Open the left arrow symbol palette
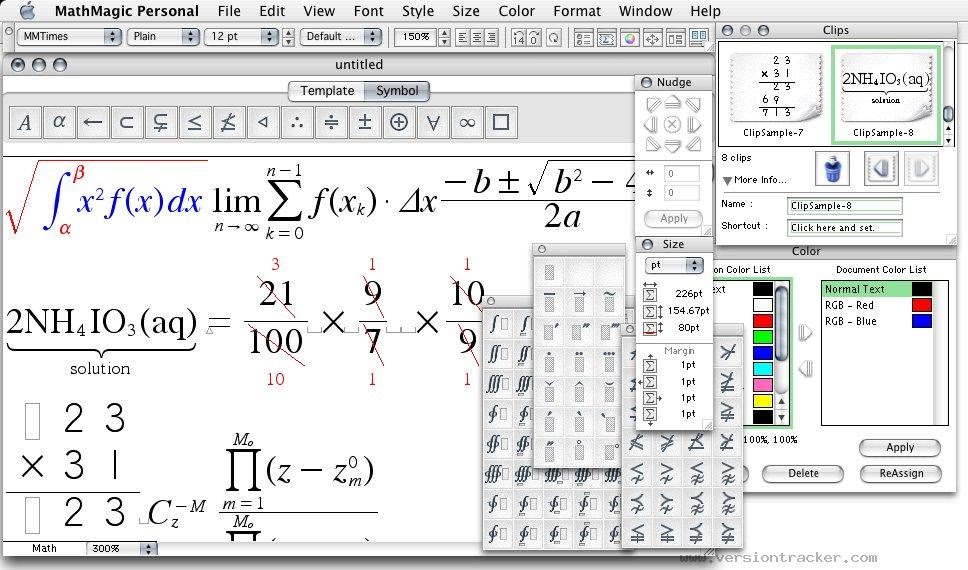 (x=93, y=122)
